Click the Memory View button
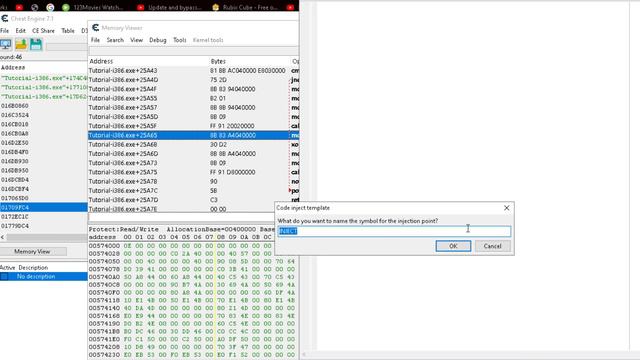640x360 pixels. (32, 251)
